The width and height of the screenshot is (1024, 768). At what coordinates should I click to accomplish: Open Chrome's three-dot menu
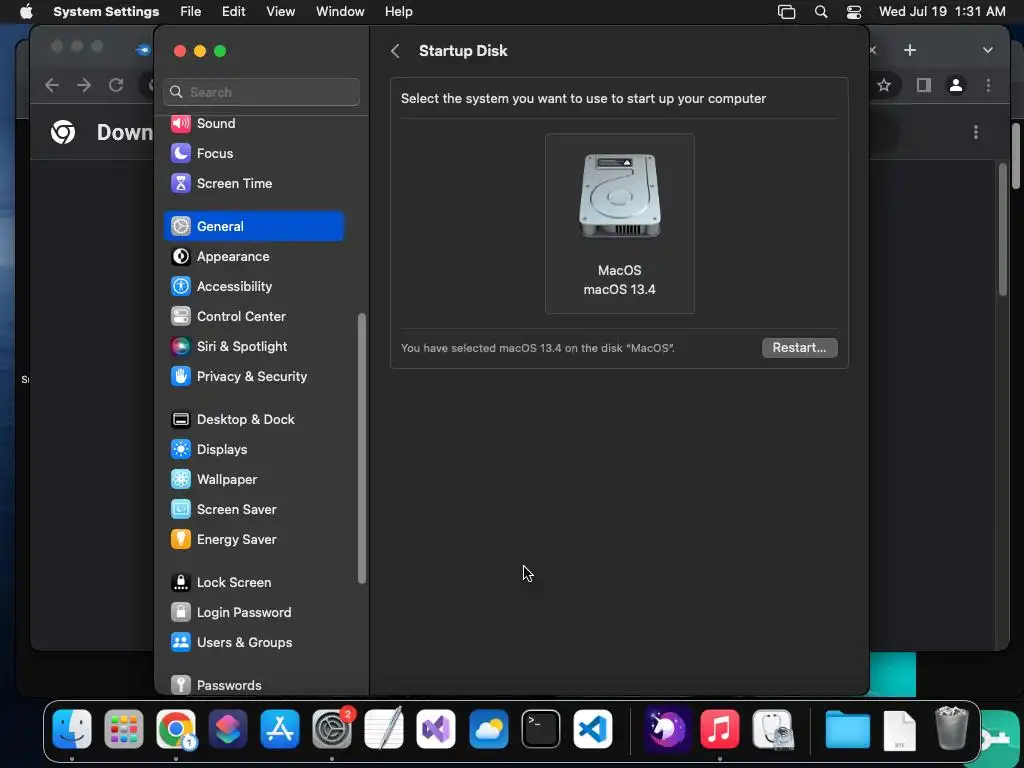(x=988, y=85)
